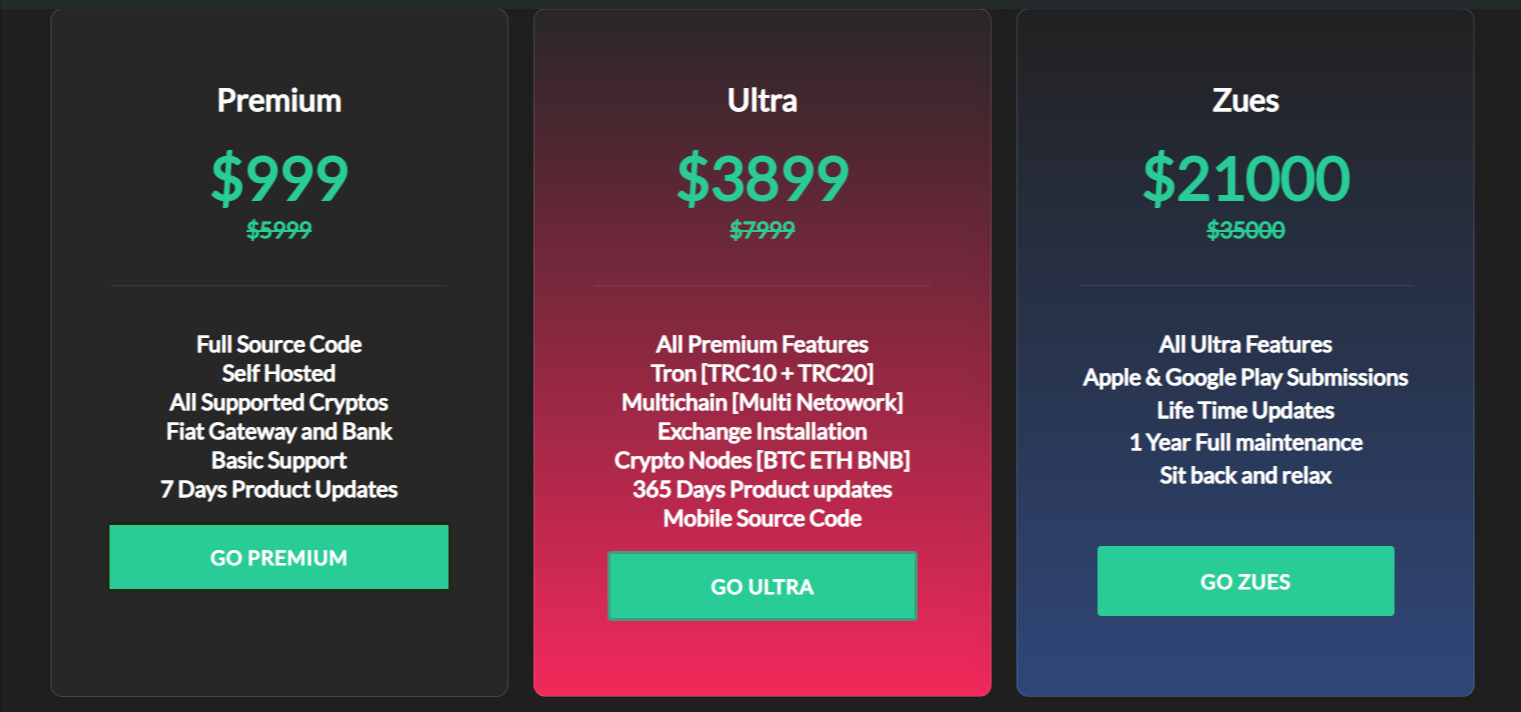Click the Mobile Source Code feature
Image resolution: width=1521 pixels, height=712 pixels.
click(x=762, y=518)
